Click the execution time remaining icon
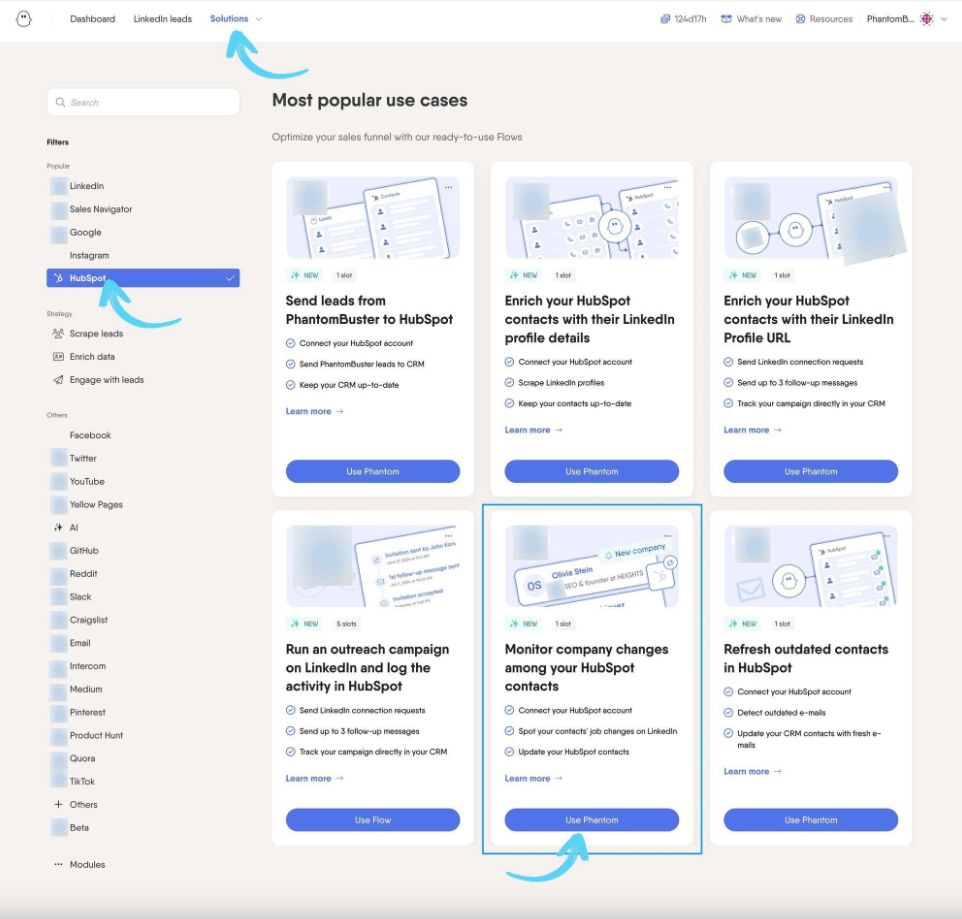Screen dimensions: 962x919 tap(665, 19)
